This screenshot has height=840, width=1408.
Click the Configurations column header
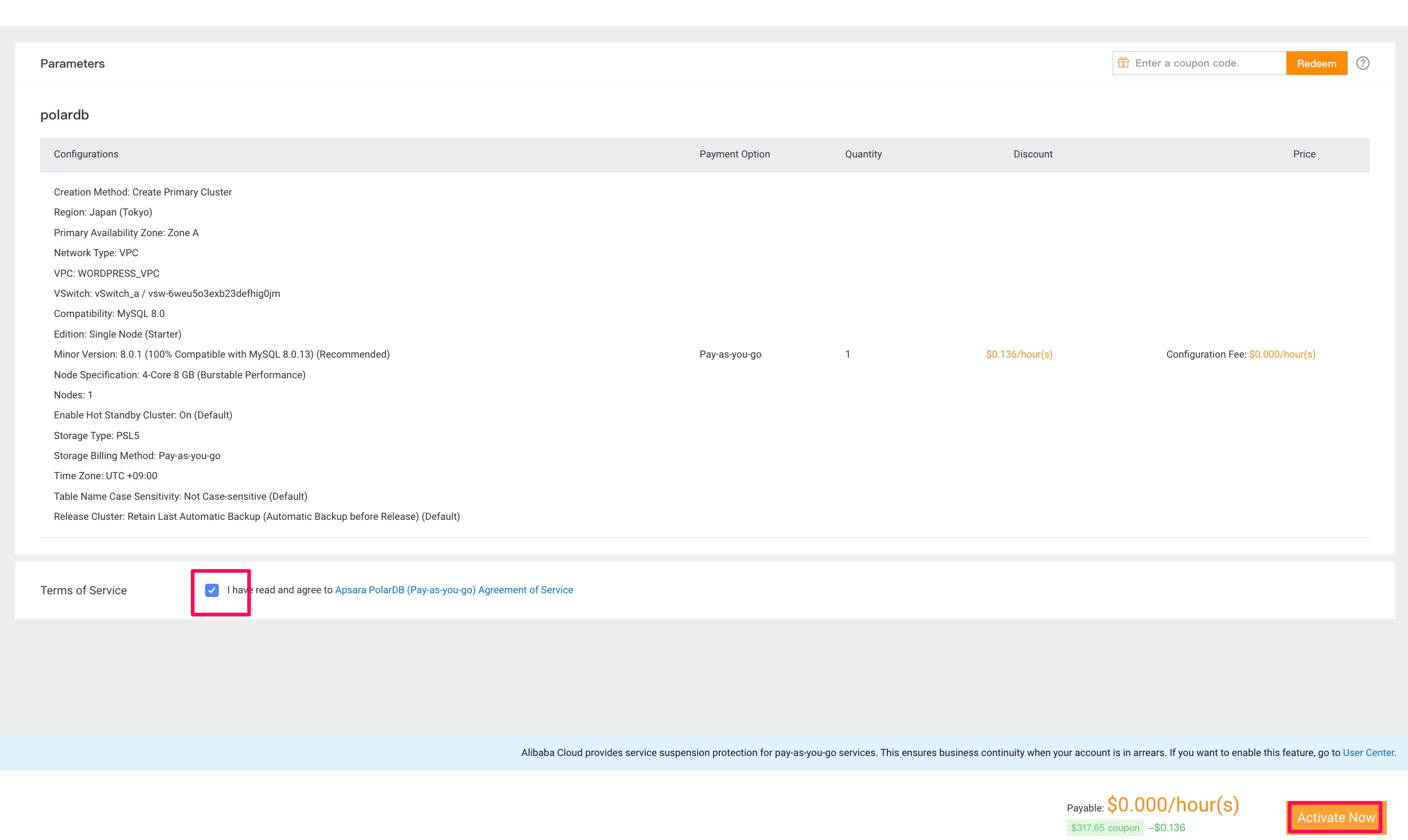click(86, 154)
